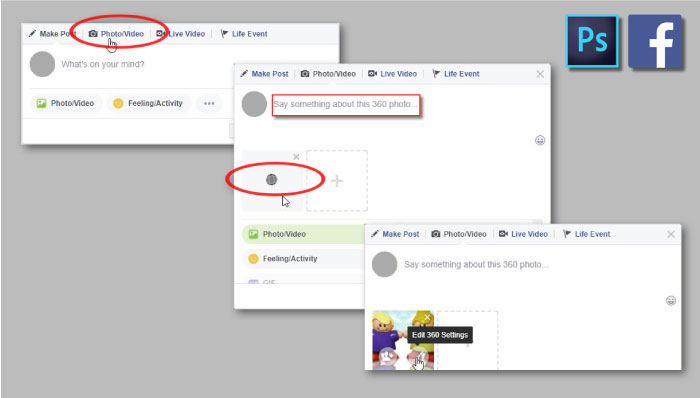Click the globe upload placeholder thumbnail
This screenshot has height=398, width=700.
[272, 180]
